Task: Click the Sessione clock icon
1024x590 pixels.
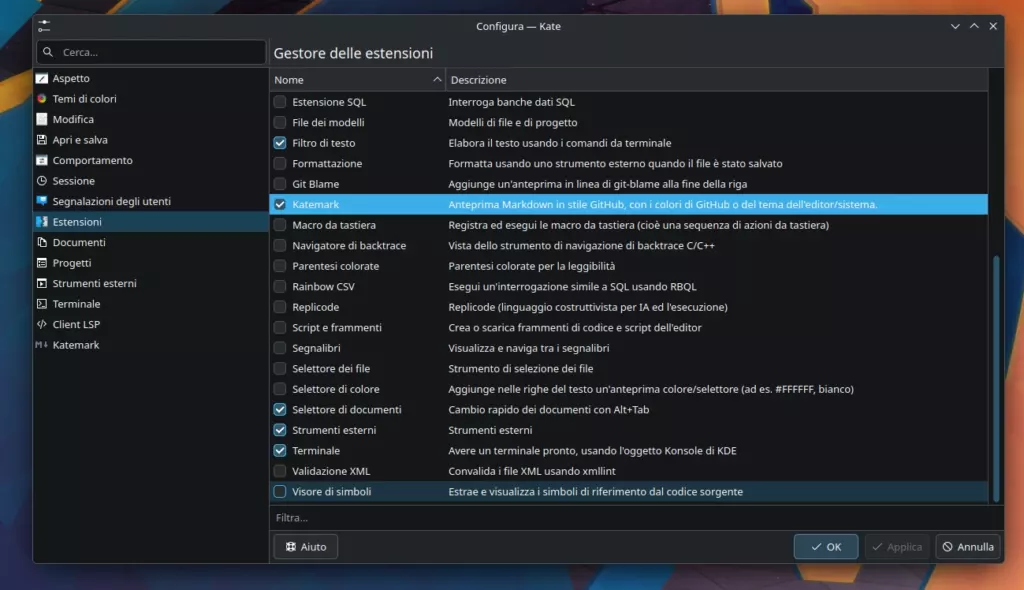Action: pyautogui.click(x=42, y=180)
